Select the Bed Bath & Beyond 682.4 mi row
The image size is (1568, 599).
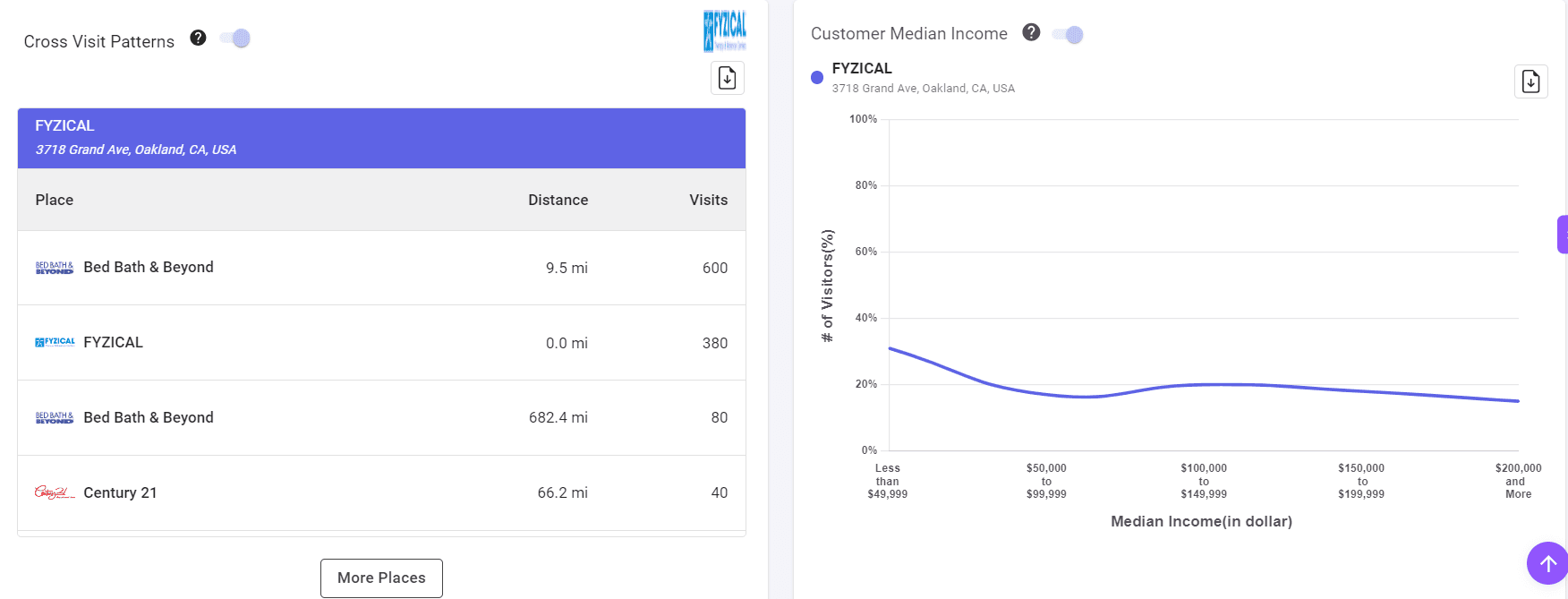pos(381,417)
